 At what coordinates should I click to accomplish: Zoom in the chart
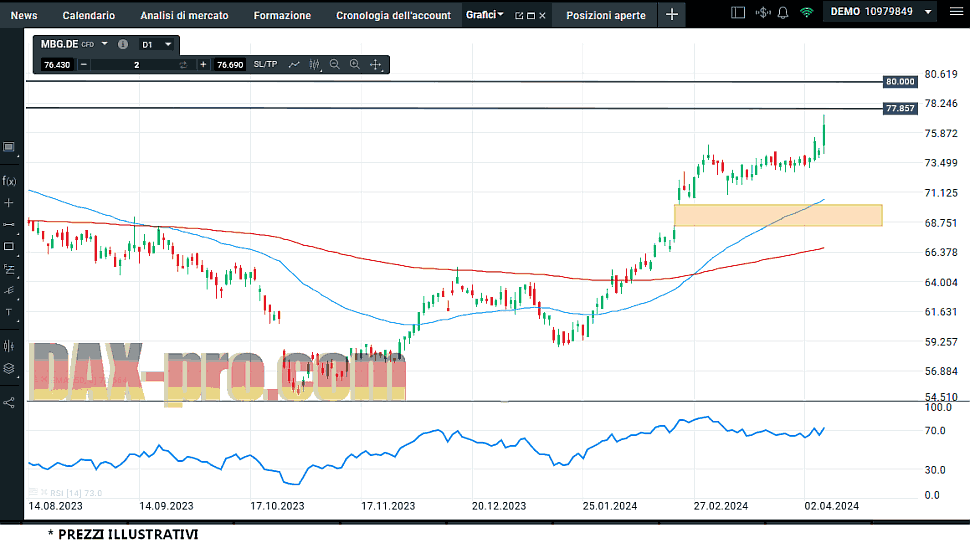click(354, 64)
